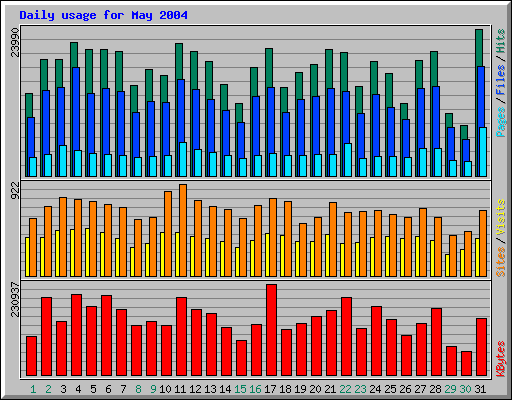This screenshot has width=512, height=400.
Task: Select day 7 on the x-axis
Action: (123, 389)
